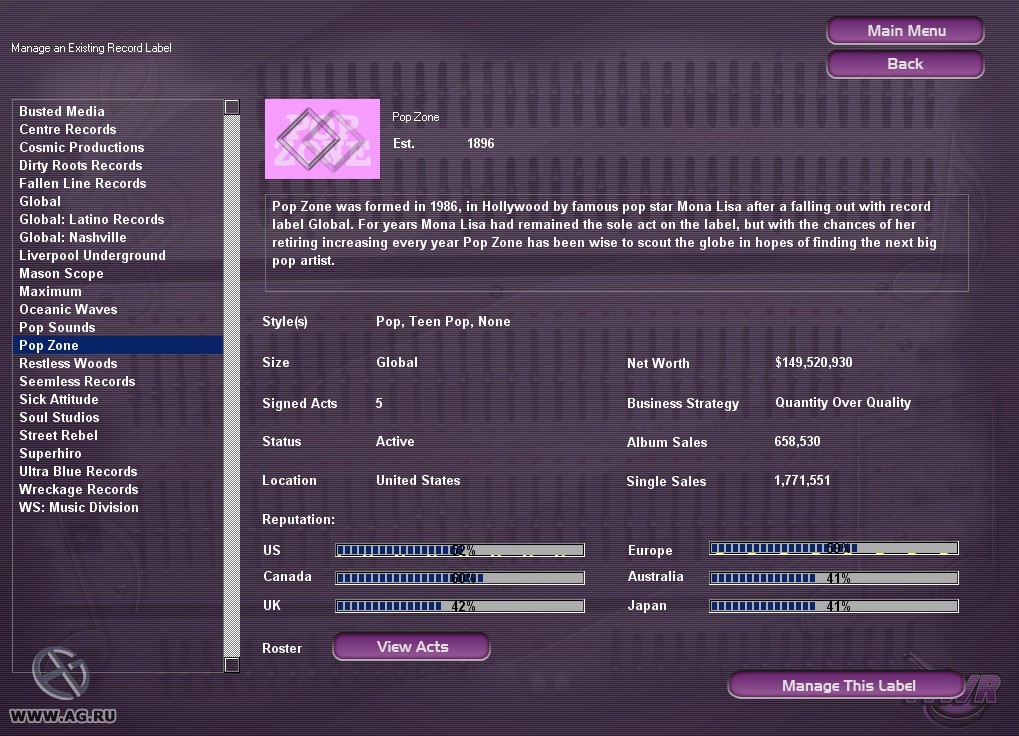Click the Pop Zone label logo image
The image size is (1019, 736).
click(322, 139)
